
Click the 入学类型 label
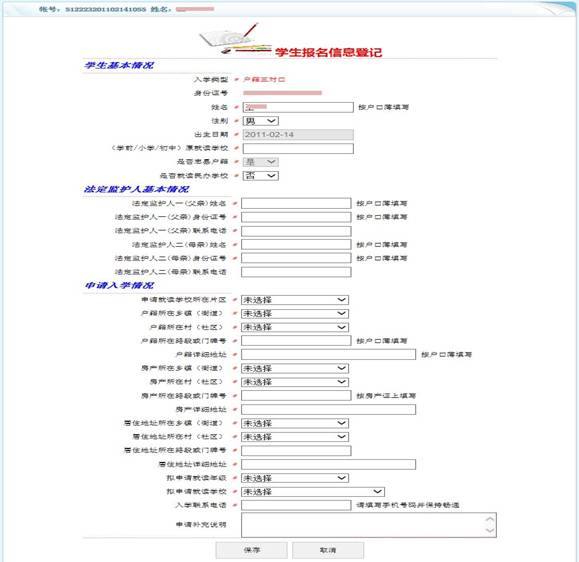[210, 80]
